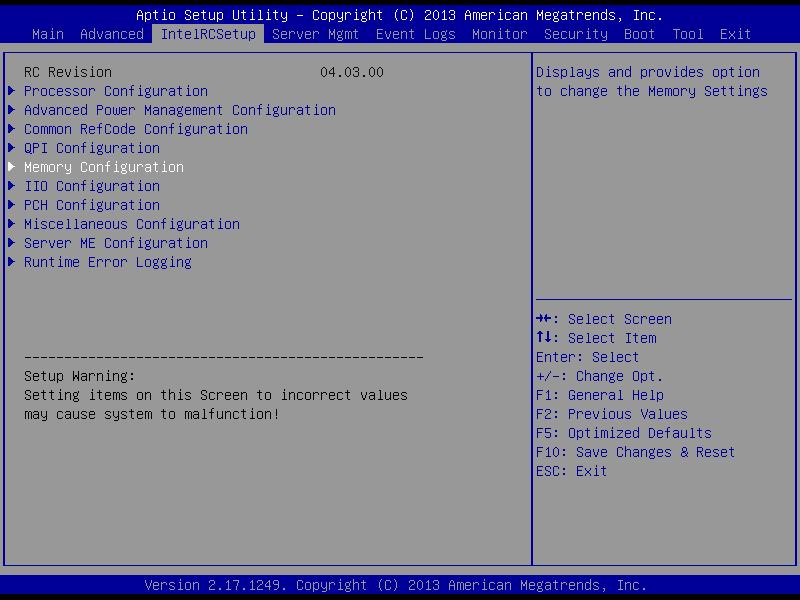Expand the Miscellaneous Configuration arrow

(11, 224)
